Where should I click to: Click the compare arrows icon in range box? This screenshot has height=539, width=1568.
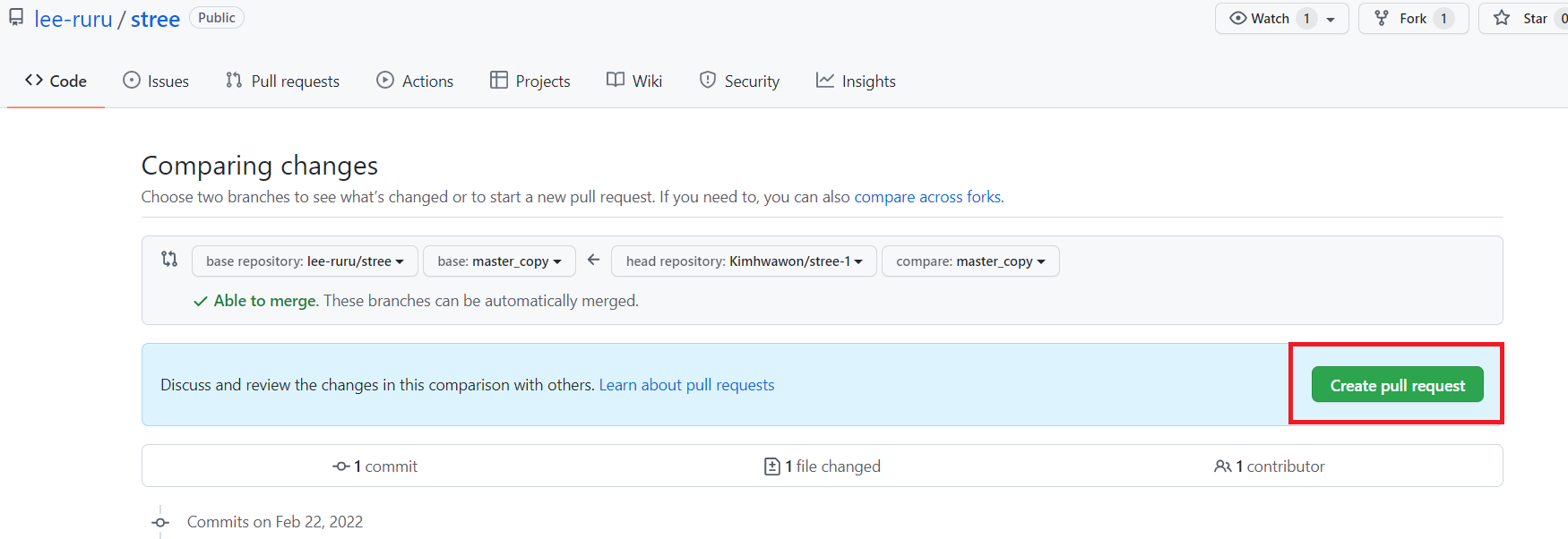[x=169, y=259]
